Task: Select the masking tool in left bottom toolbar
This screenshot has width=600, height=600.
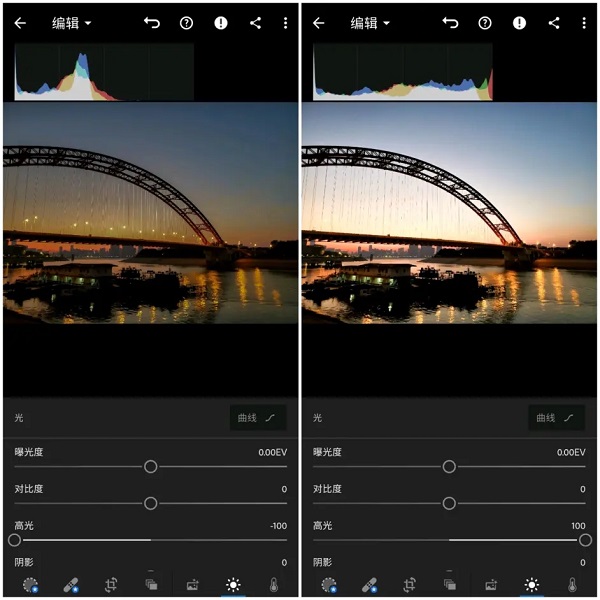Action: [x=31, y=585]
